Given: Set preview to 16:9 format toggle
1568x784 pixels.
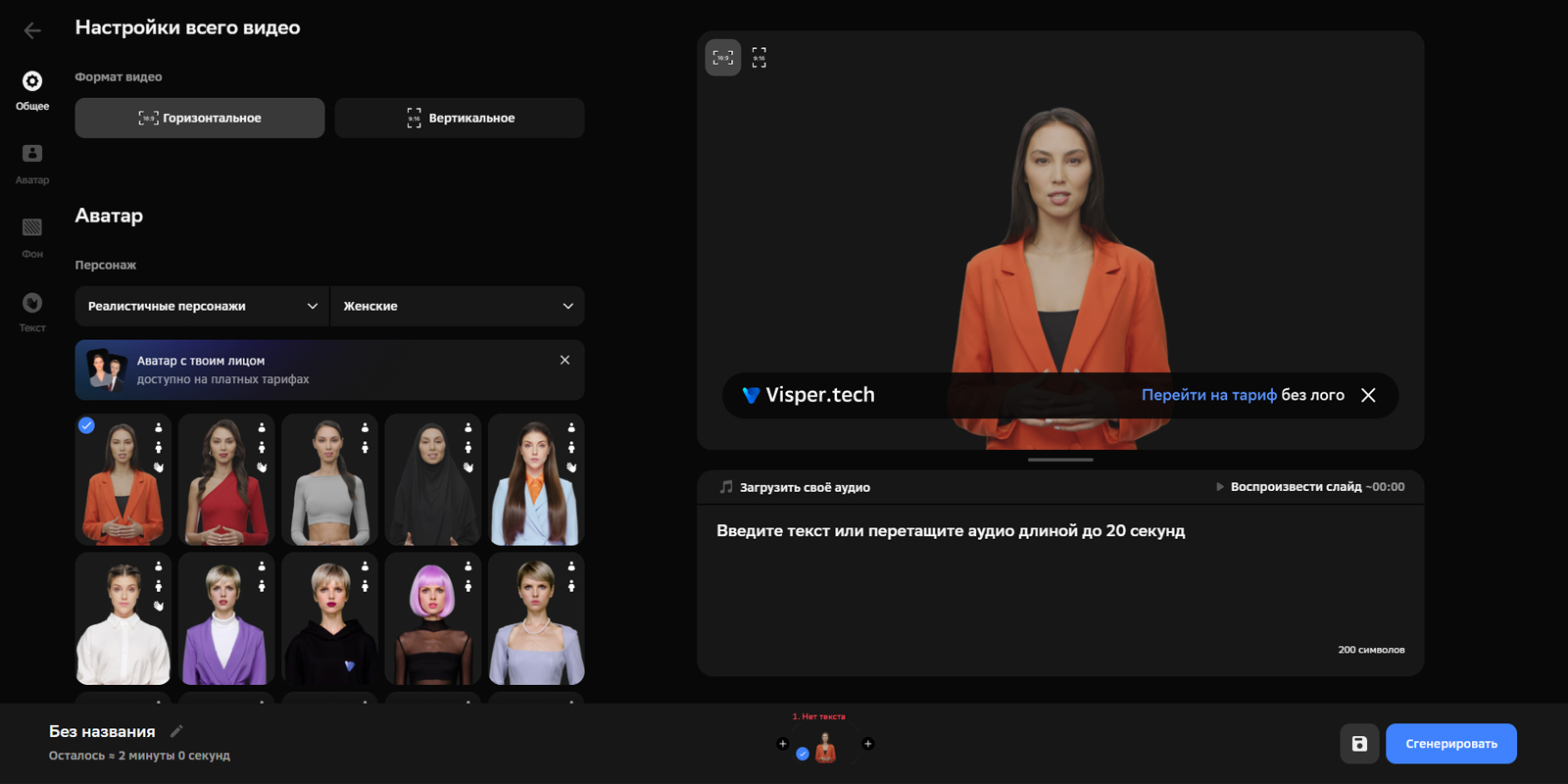Looking at the screenshot, I should 723,58.
